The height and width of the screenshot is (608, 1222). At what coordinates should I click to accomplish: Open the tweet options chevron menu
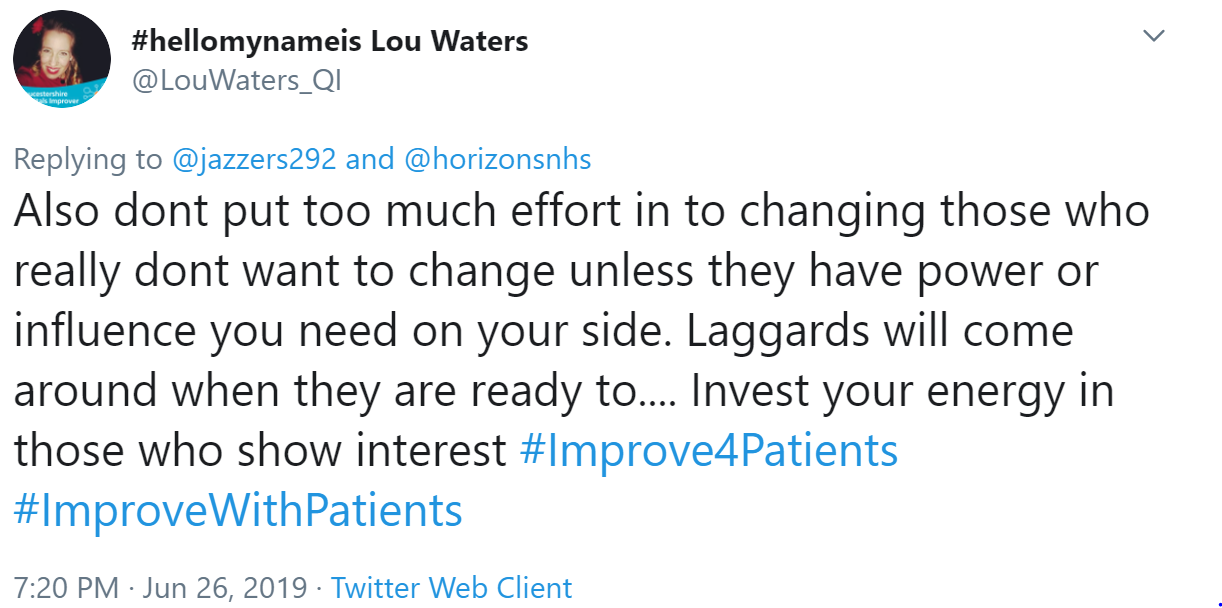tap(1154, 37)
